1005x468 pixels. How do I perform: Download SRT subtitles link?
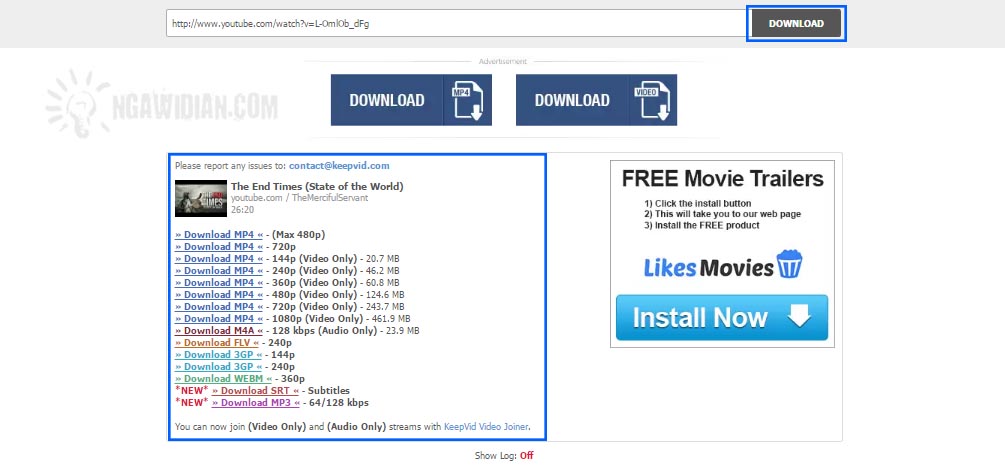pos(255,390)
